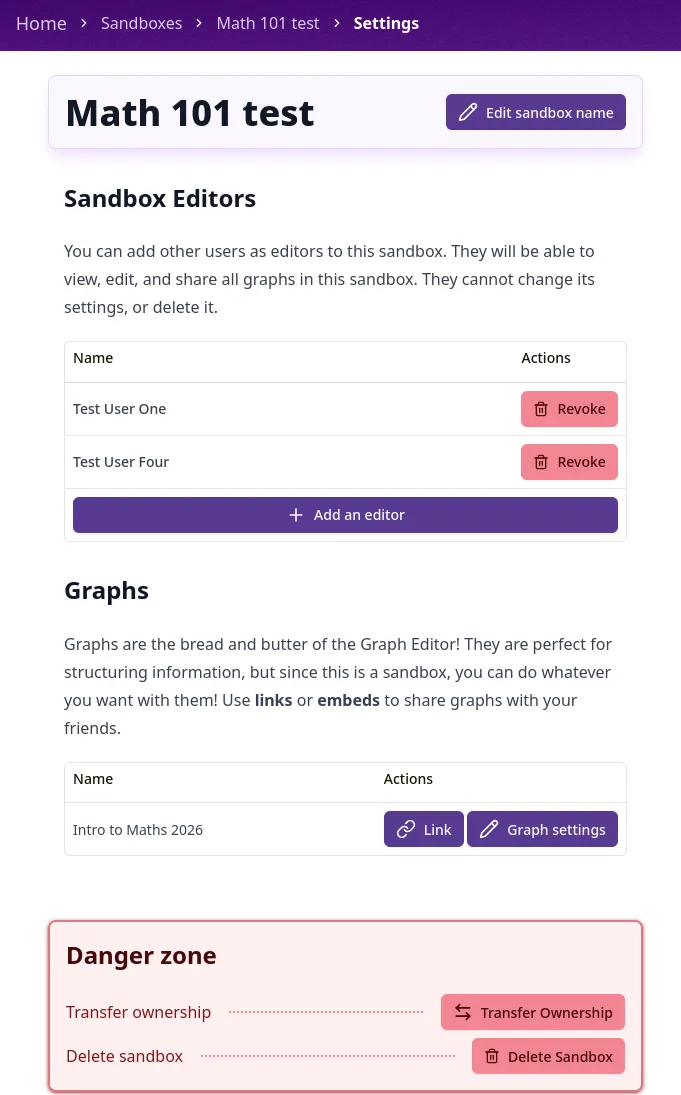Click the plus icon on Add an editor
Image resolution: width=681 pixels, height=1095 pixels.
(296, 515)
